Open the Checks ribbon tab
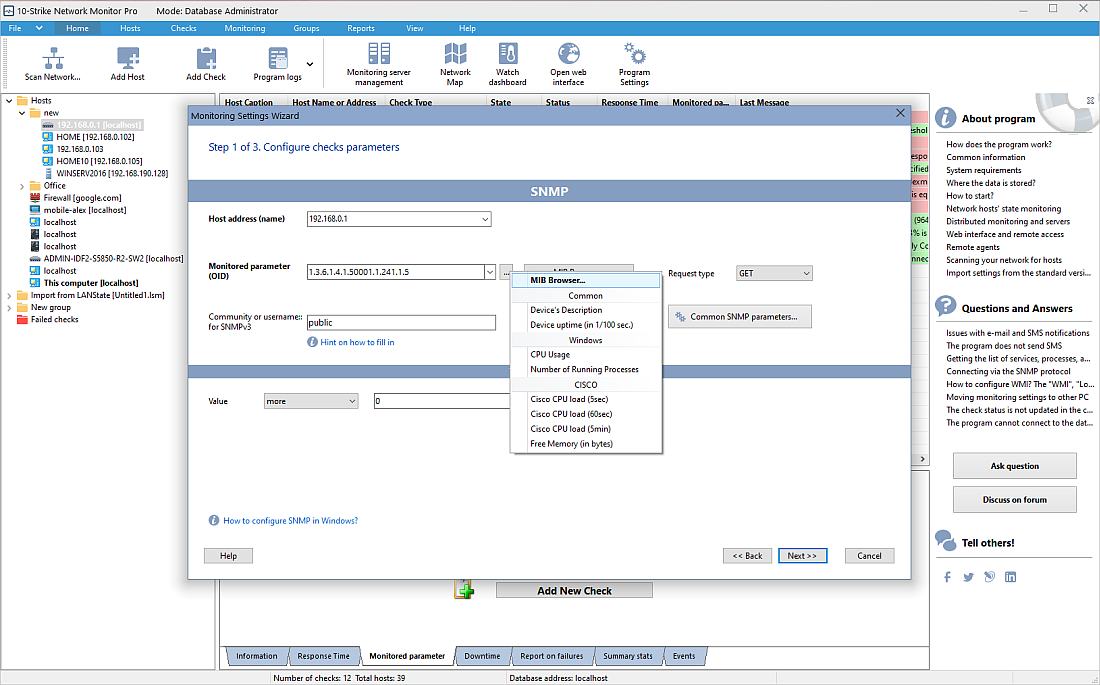1100x685 pixels. pos(183,28)
